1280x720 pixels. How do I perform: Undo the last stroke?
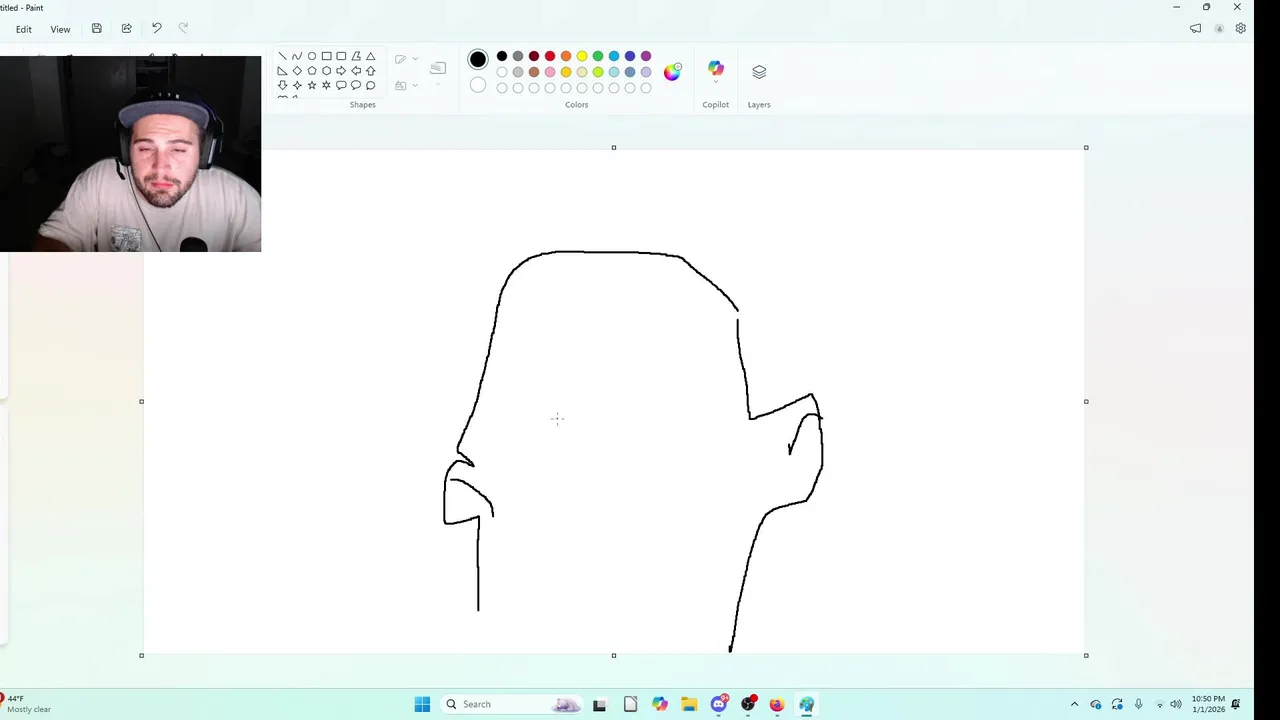pyautogui.click(x=156, y=29)
